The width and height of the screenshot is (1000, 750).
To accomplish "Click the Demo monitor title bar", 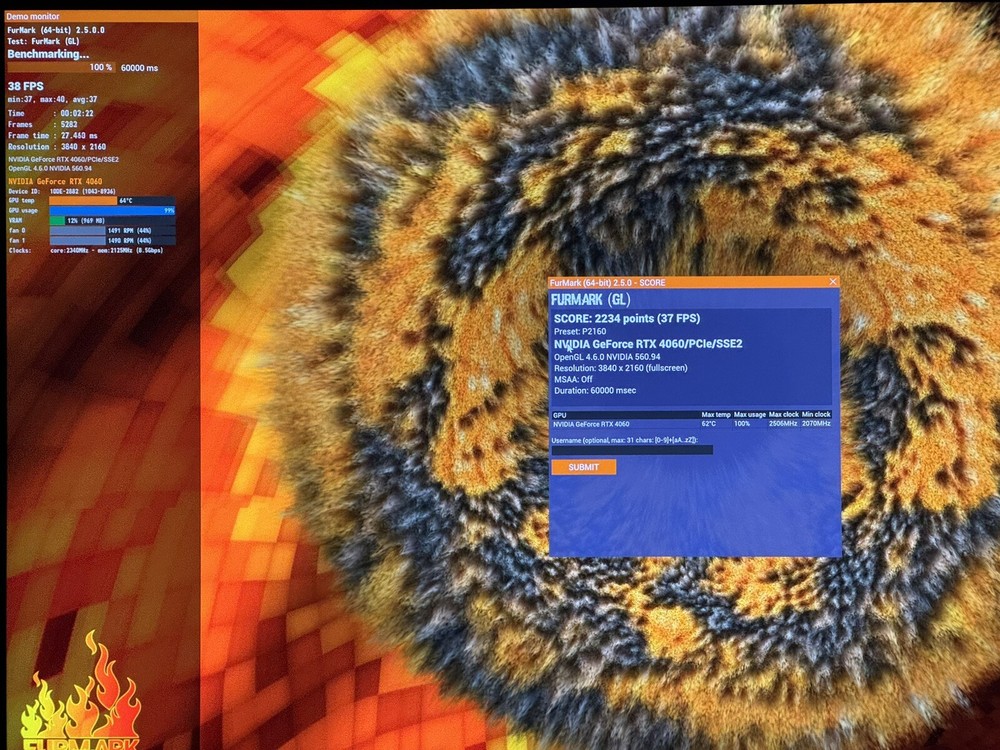I will coord(100,17).
